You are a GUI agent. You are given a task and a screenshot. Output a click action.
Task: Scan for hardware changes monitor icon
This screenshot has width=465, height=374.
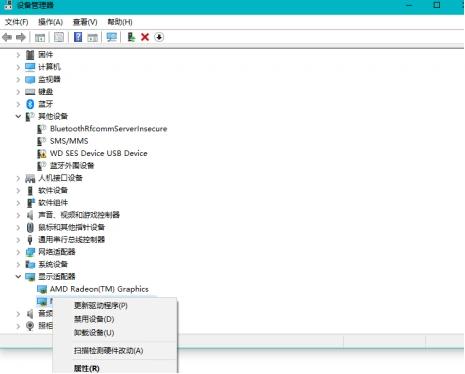pos(112,37)
